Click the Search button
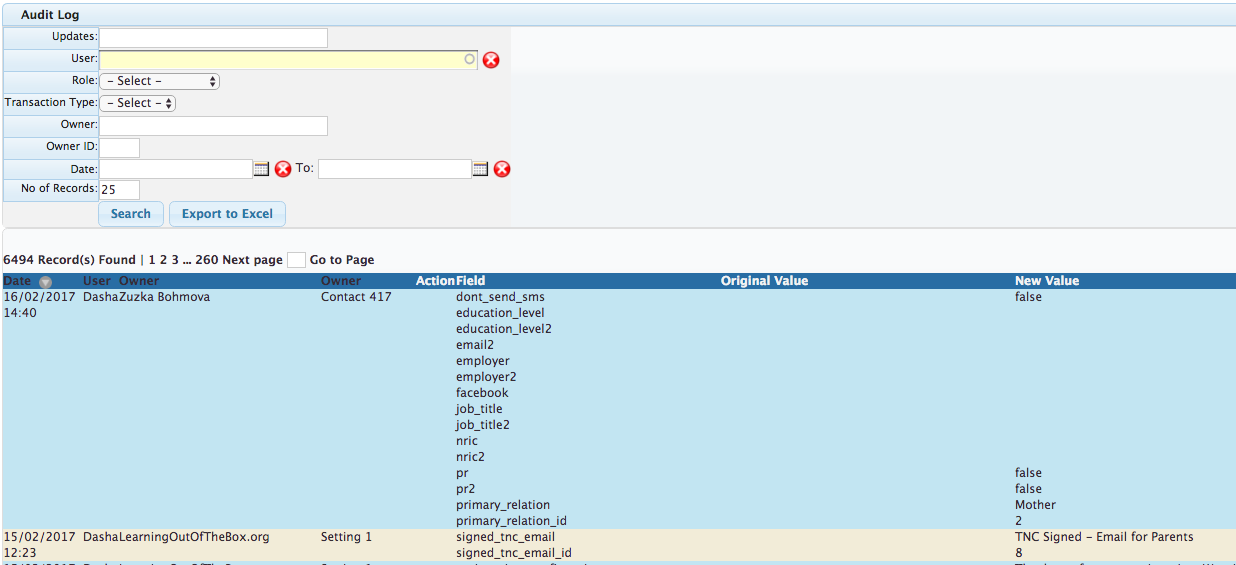The image size is (1236, 565). coord(131,214)
